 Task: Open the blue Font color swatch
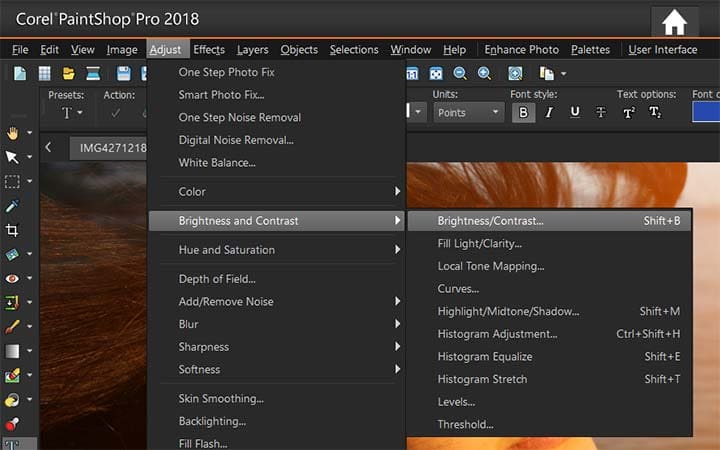pos(706,112)
